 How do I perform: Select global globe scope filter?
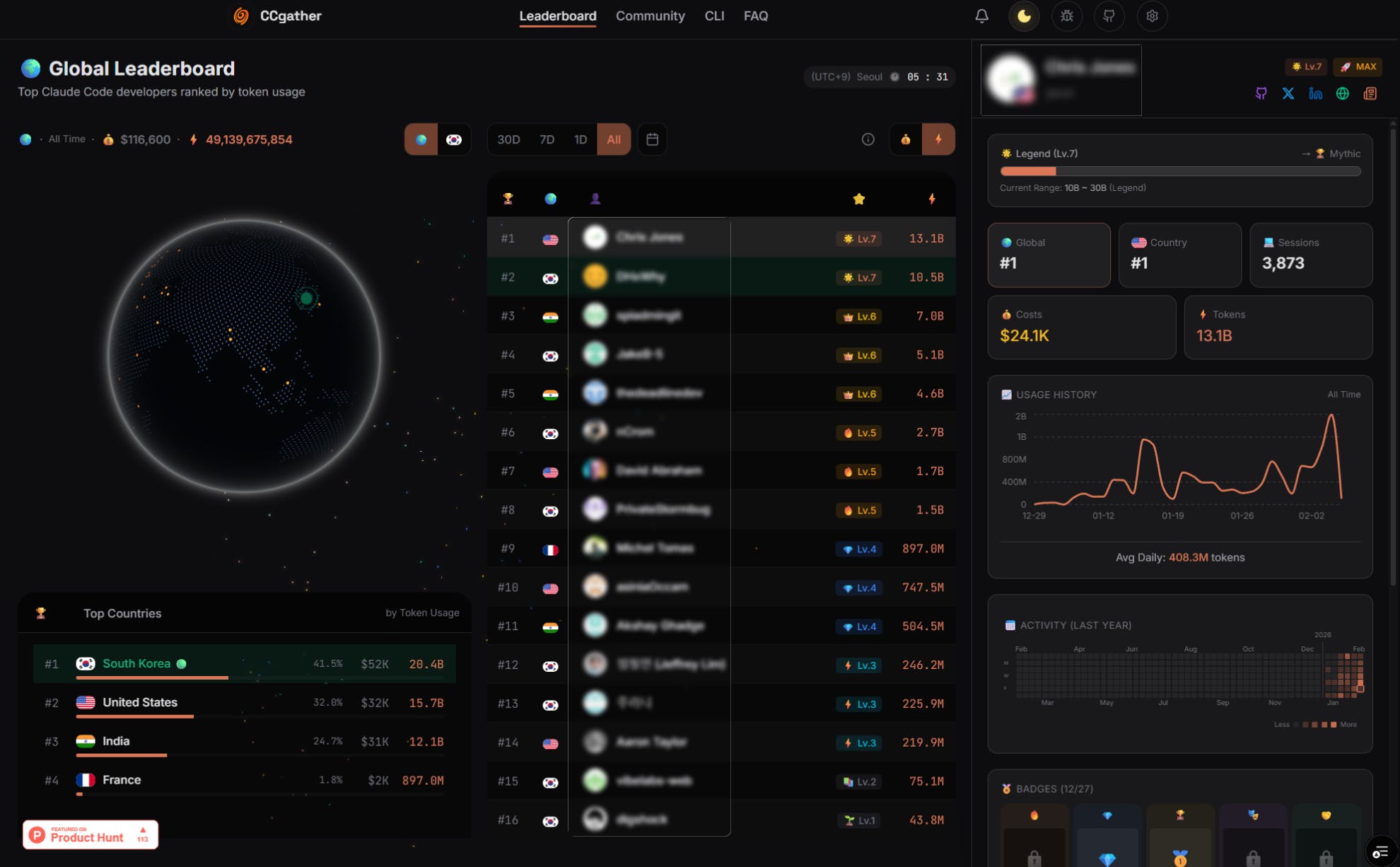421,139
